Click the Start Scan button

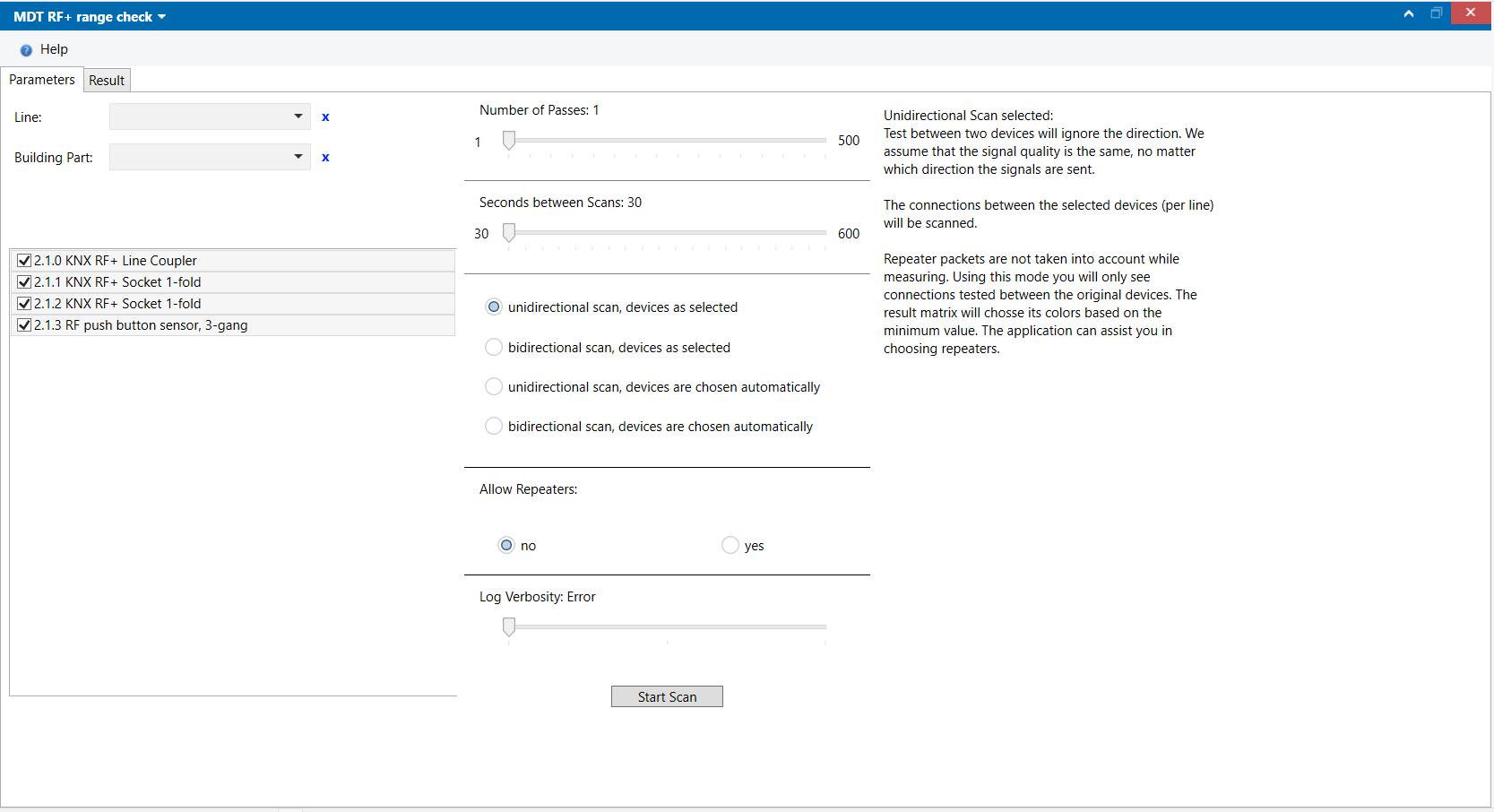667,696
